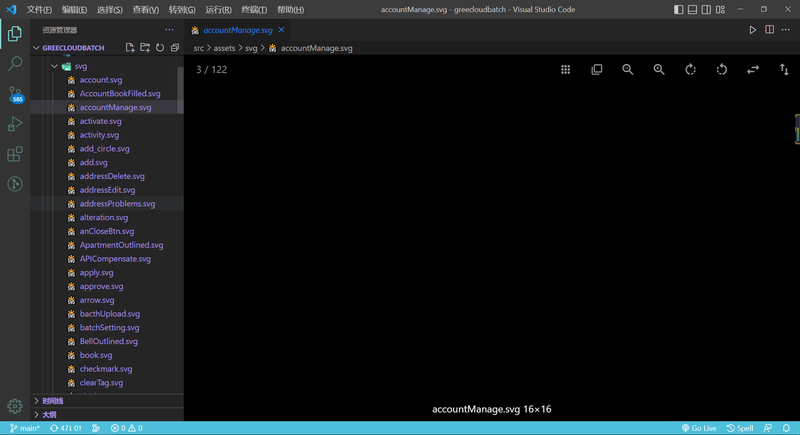Screen dimensions: 800x435
Task: Click the assets breadcrumb segment
Action: pos(224,48)
